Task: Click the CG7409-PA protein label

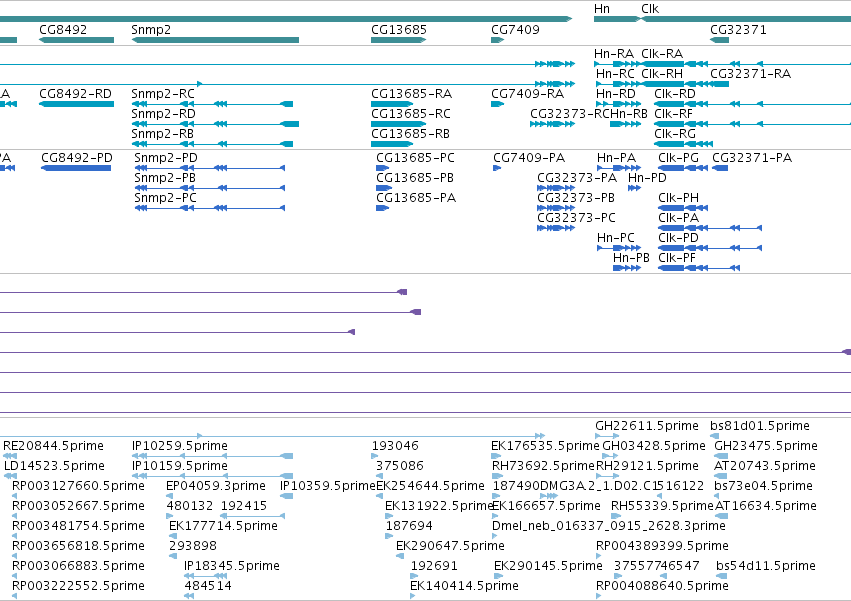Action: (x=529, y=158)
